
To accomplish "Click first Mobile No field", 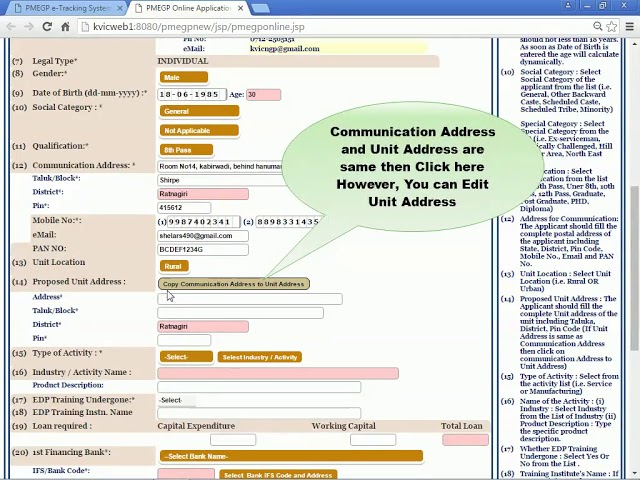I will click(203, 222).
